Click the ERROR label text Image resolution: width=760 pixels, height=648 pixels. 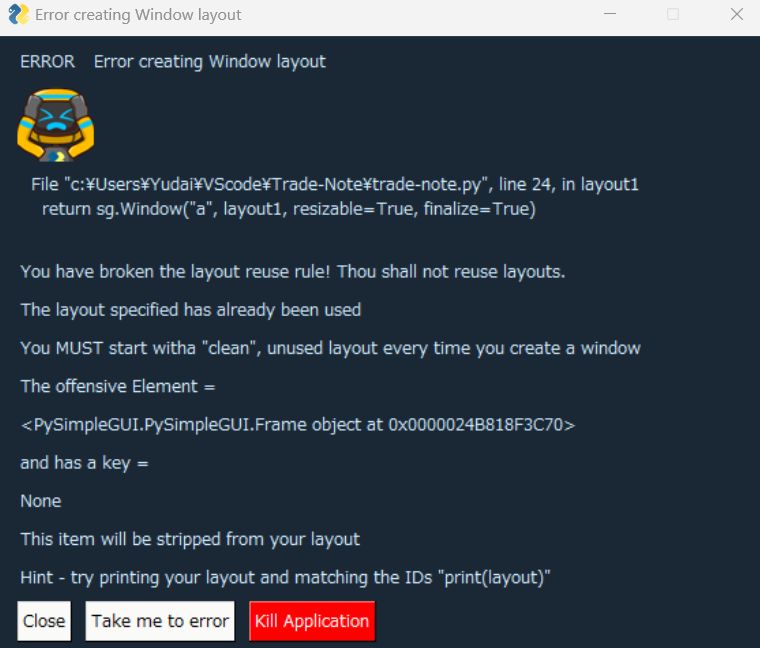(x=48, y=62)
